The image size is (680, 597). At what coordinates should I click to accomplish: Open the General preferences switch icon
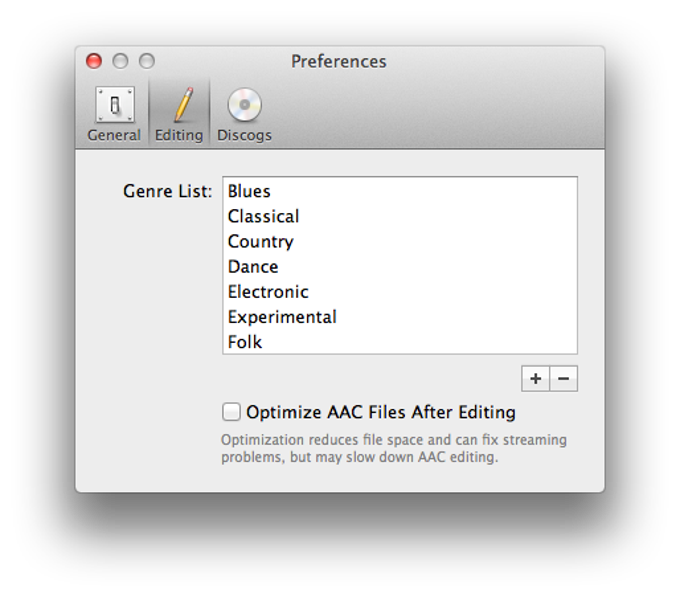pyautogui.click(x=115, y=104)
